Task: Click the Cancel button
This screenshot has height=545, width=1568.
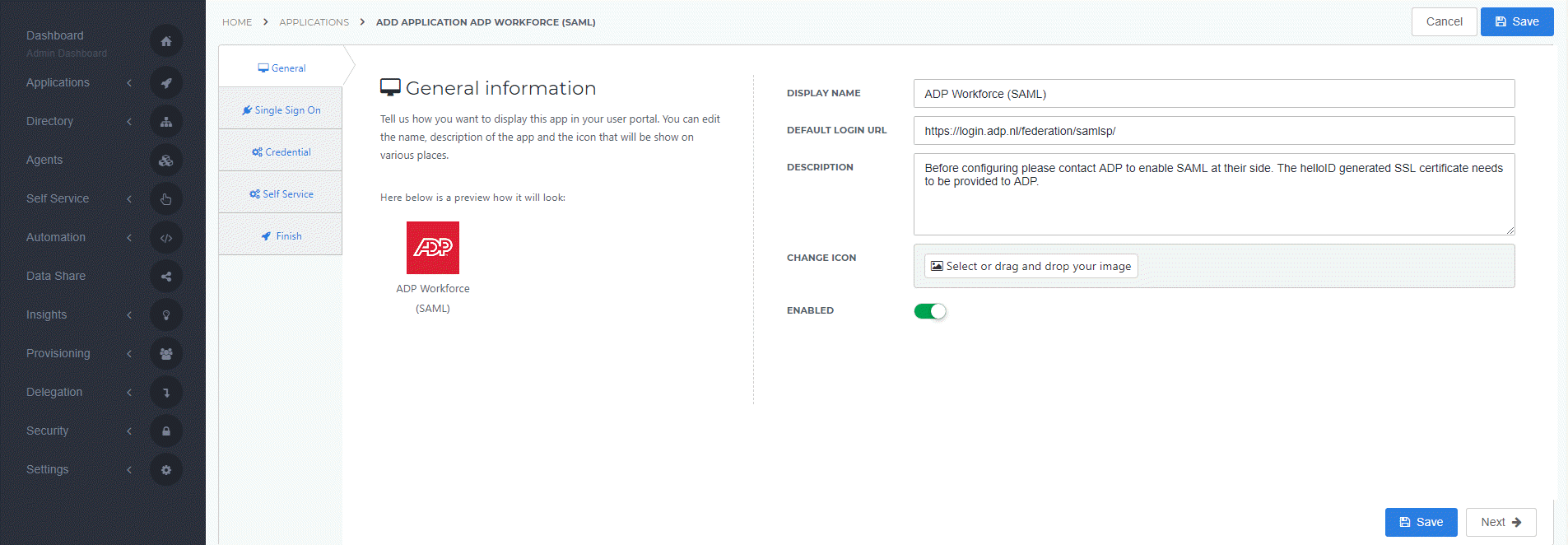Action: (x=1445, y=21)
